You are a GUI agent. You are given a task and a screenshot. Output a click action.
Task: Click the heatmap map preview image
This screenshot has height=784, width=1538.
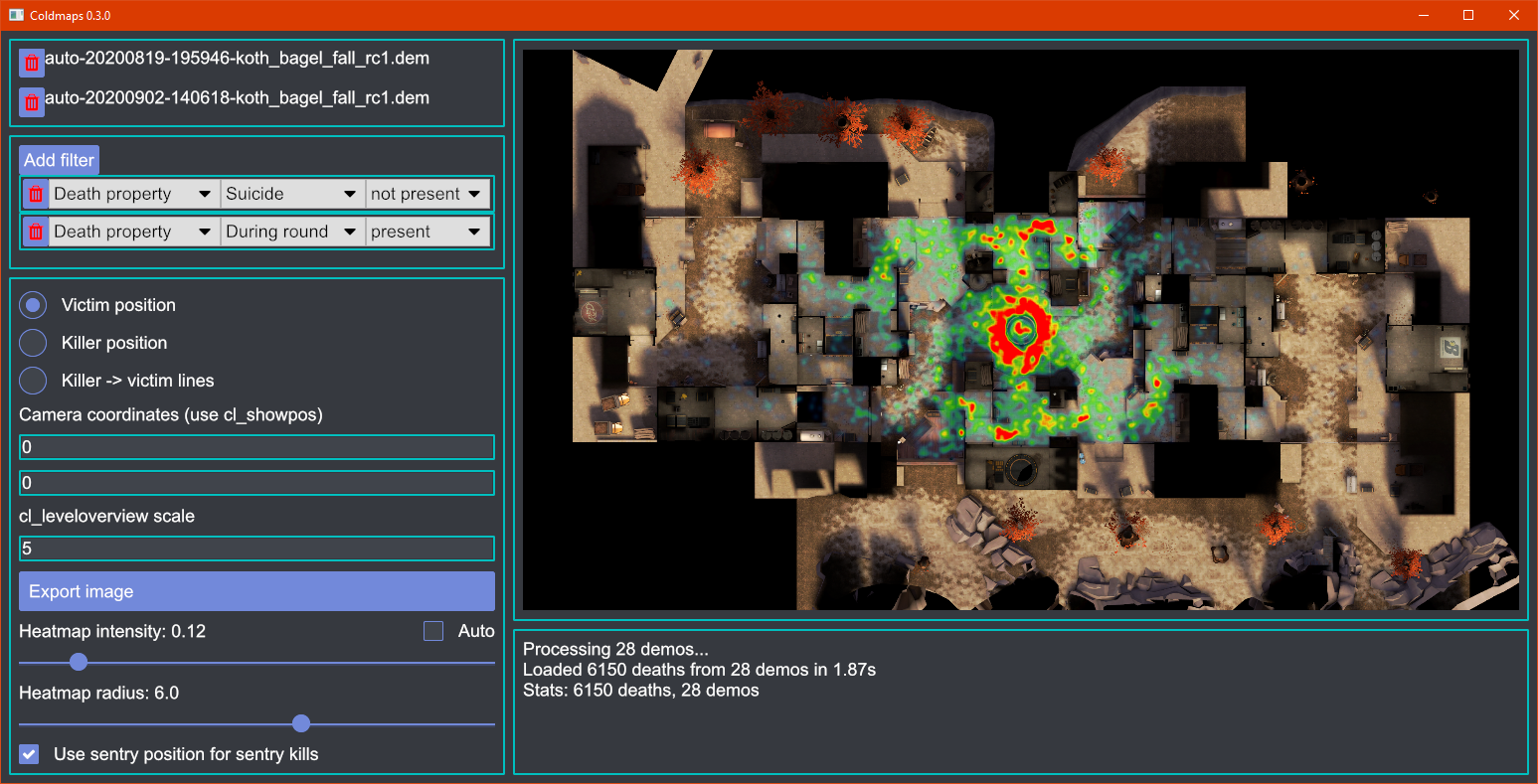tap(1021, 330)
